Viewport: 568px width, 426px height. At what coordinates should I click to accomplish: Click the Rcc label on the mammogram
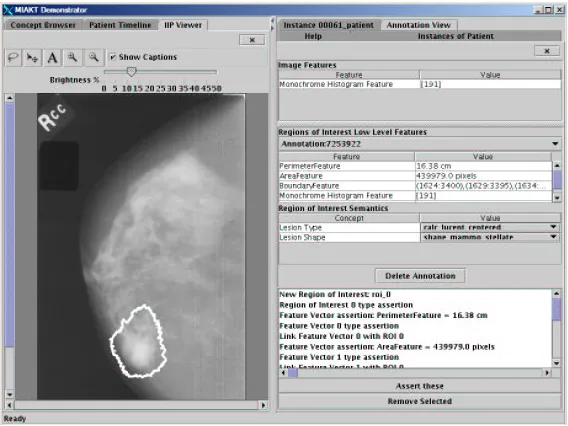pos(53,117)
